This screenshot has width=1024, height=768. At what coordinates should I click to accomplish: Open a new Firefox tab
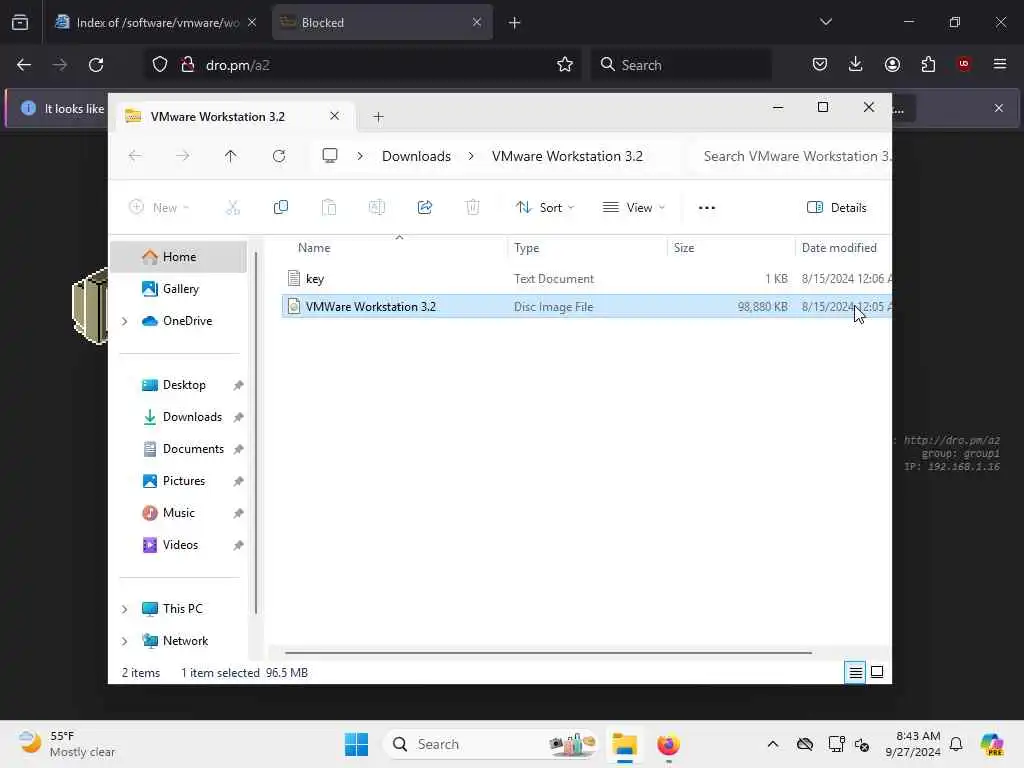(515, 23)
